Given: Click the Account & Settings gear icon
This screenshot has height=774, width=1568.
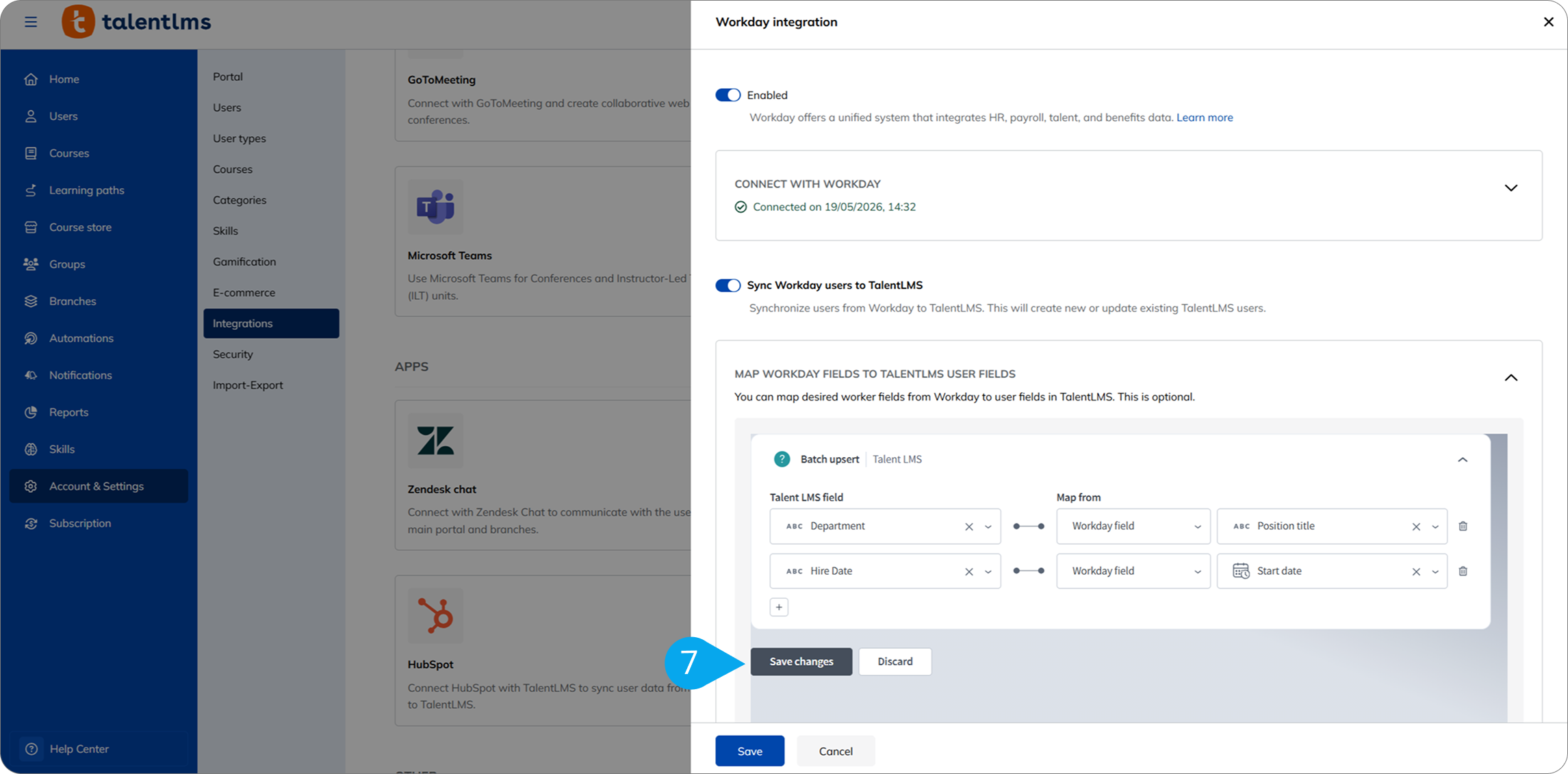Looking at the screenshot, I should [31, 486].
